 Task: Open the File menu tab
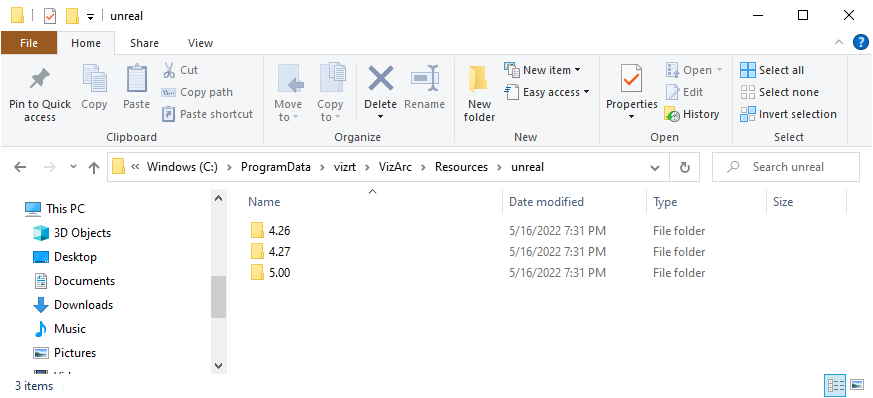[29, 43]
